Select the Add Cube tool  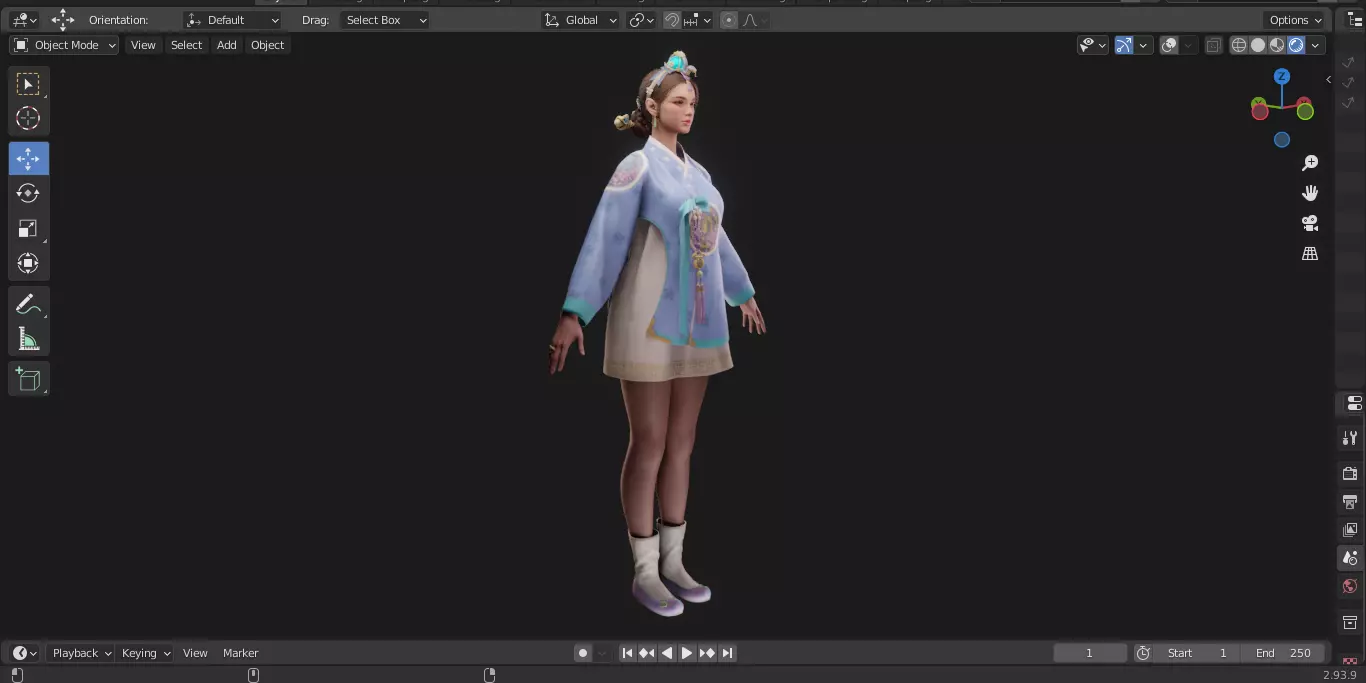click(28, 379)
